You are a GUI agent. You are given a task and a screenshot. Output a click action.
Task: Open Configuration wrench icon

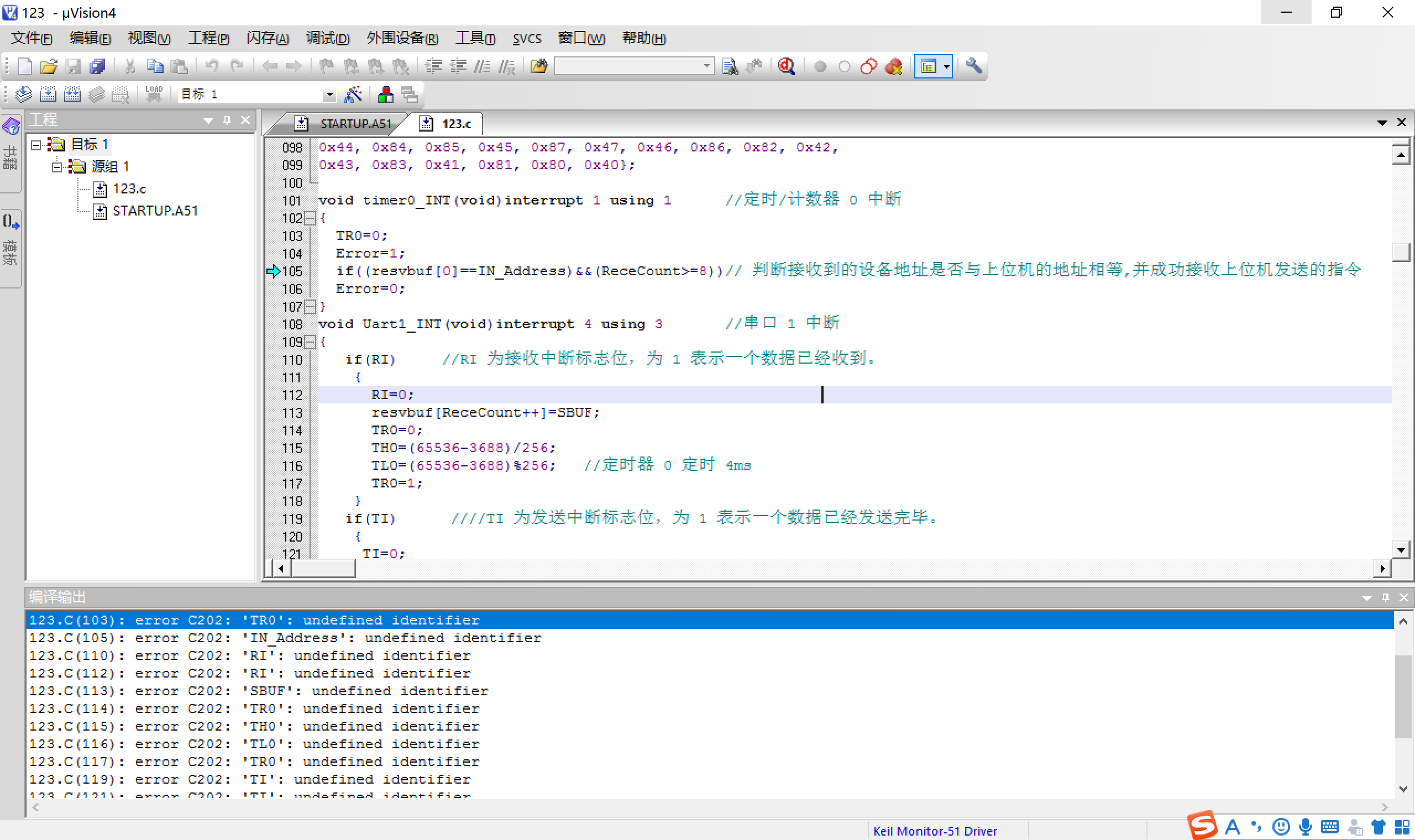pos(973,66)
